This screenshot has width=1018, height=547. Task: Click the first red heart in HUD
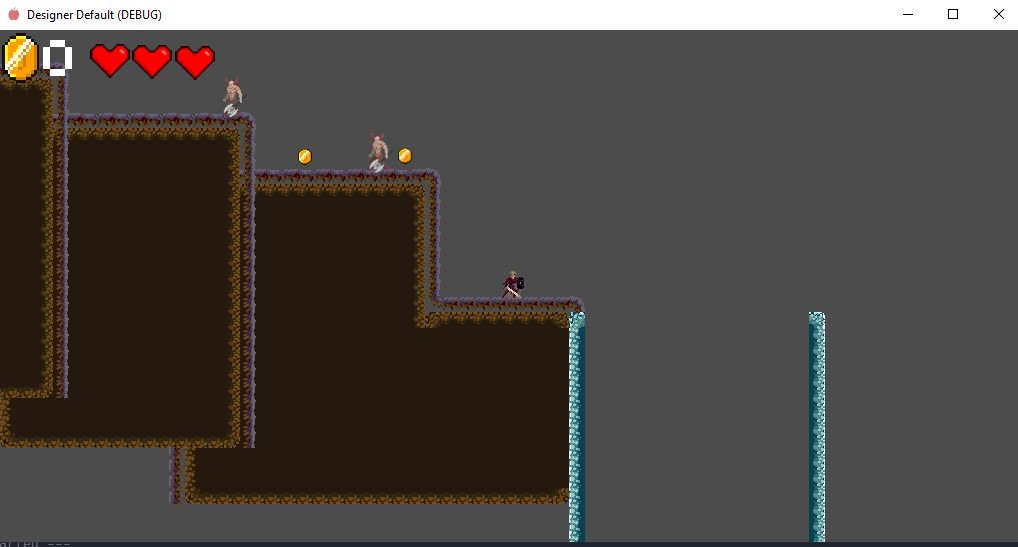(x=110, y=61)
